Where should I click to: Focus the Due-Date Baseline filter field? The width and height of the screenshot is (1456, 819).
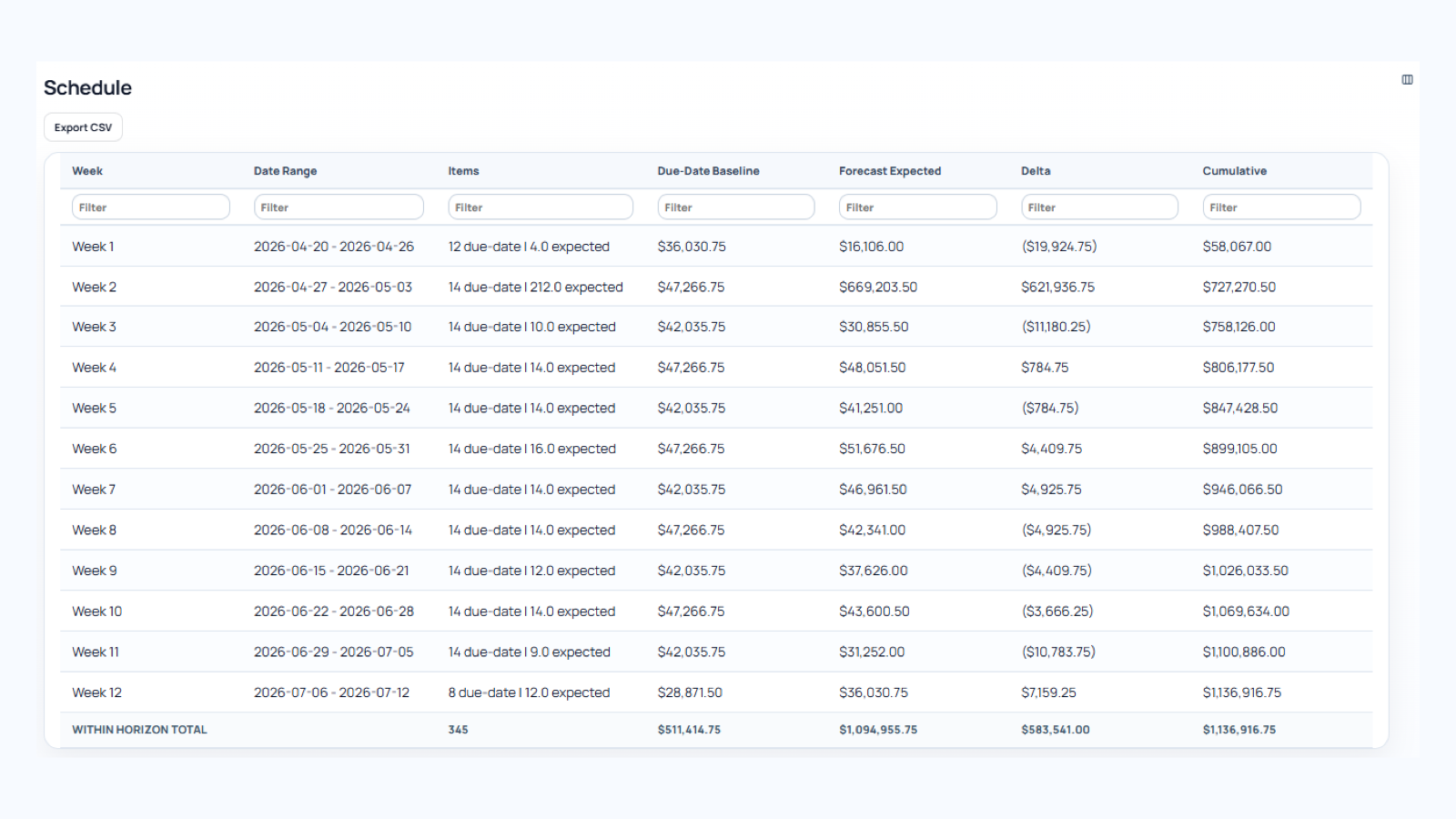click(735, 207)
